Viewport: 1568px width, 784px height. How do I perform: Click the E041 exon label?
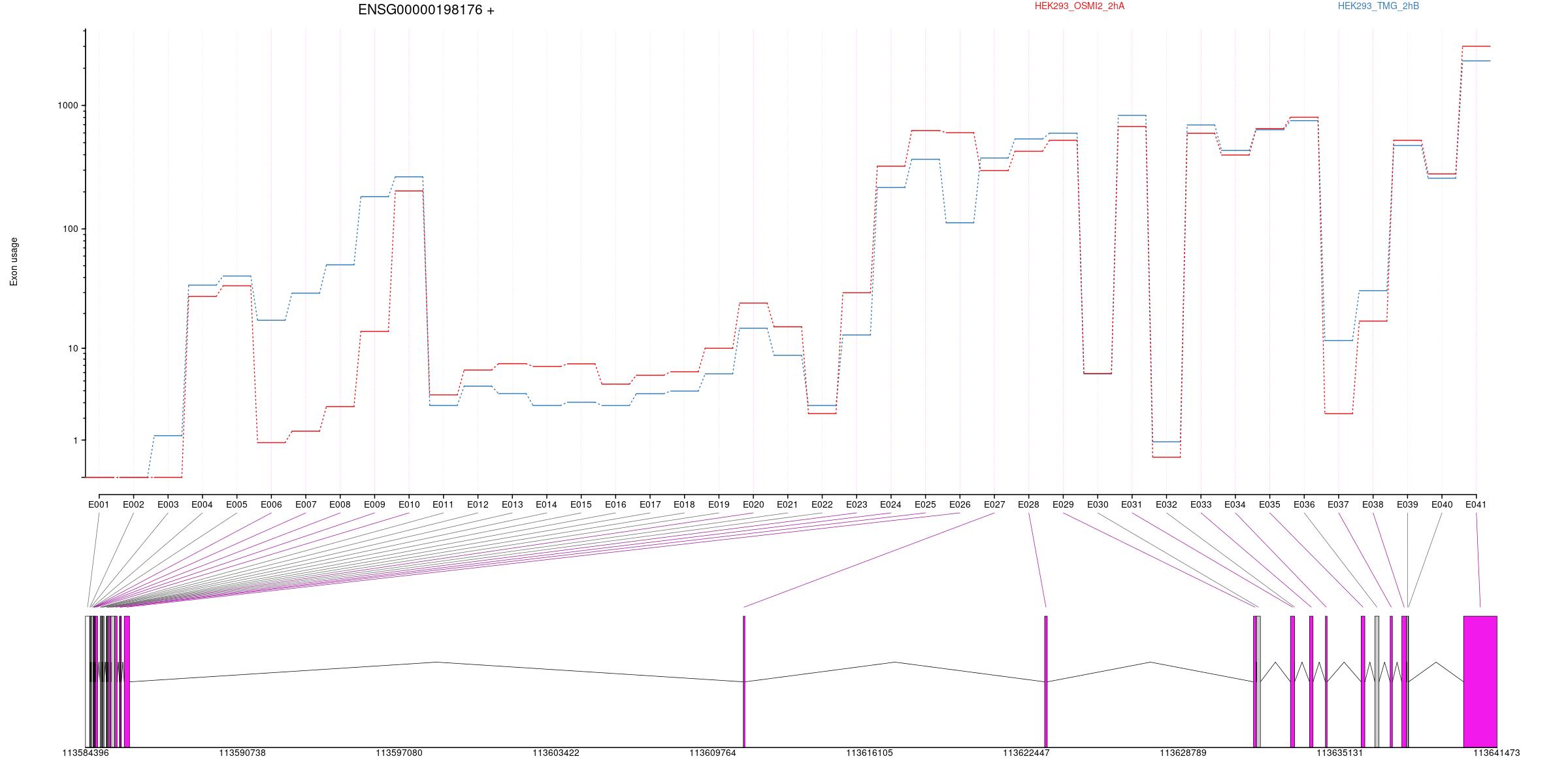(x=1476, y=504)
